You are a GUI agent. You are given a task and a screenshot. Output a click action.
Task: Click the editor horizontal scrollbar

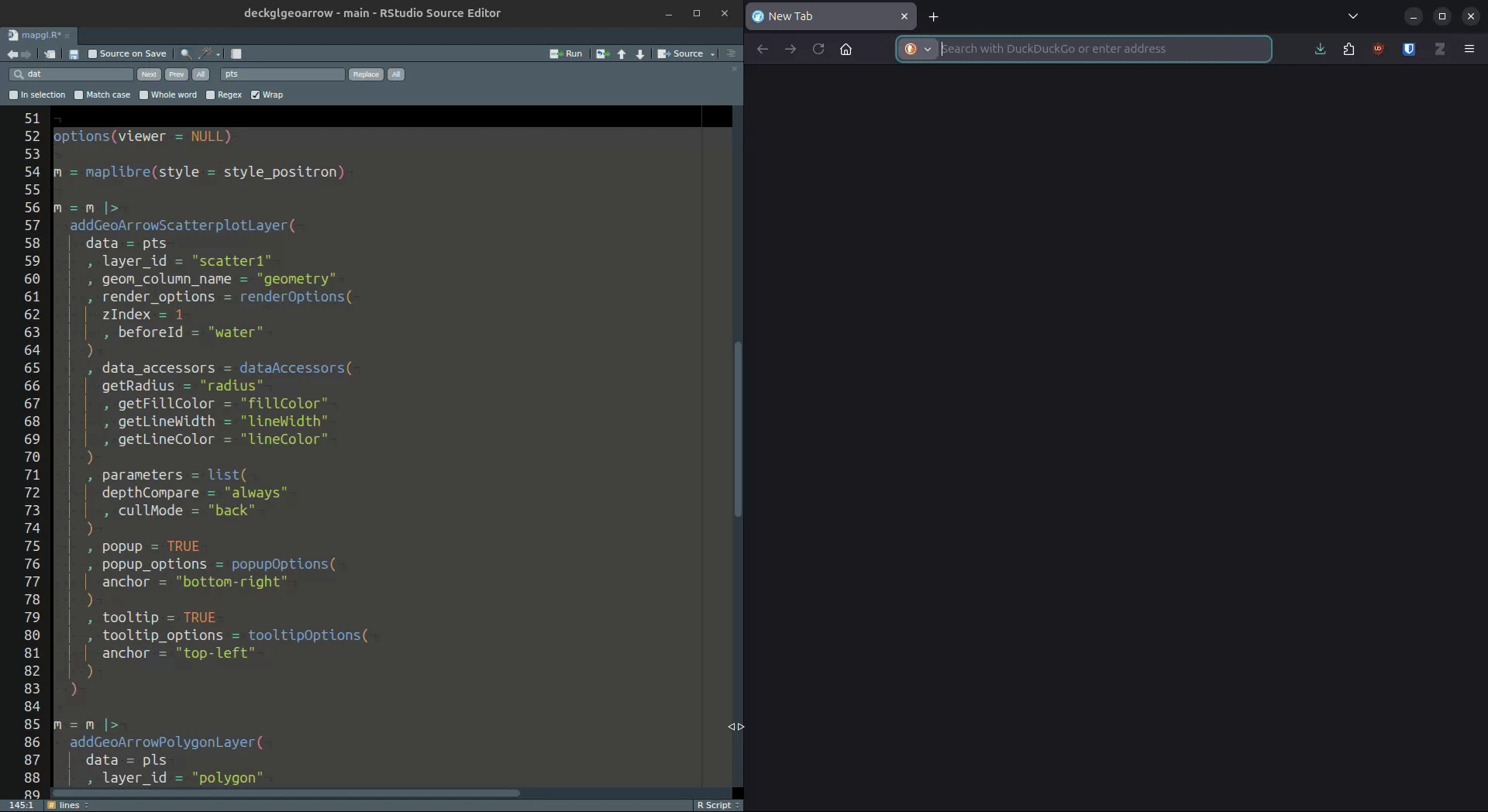coord(286,793)
